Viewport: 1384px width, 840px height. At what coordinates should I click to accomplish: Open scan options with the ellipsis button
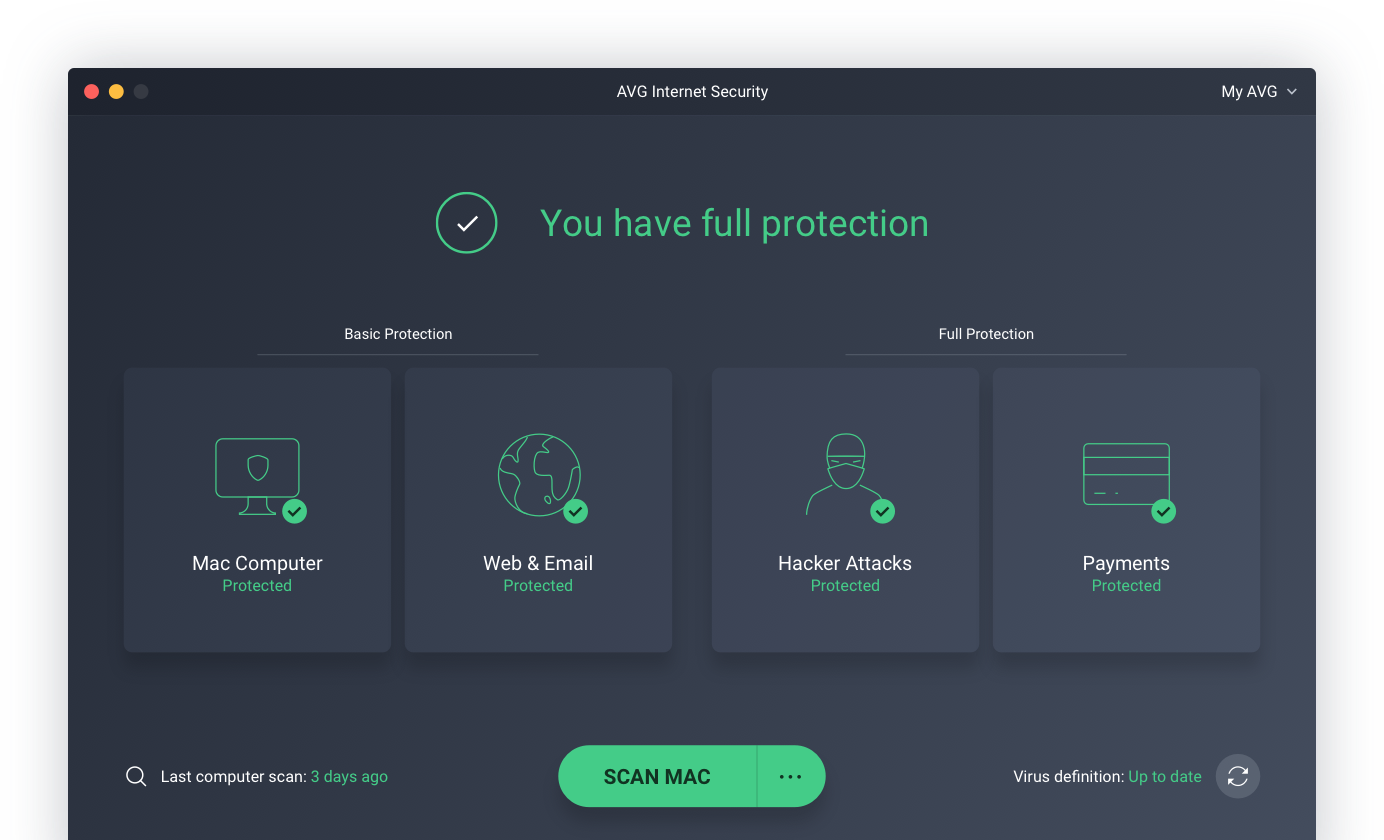pos(791,776)
